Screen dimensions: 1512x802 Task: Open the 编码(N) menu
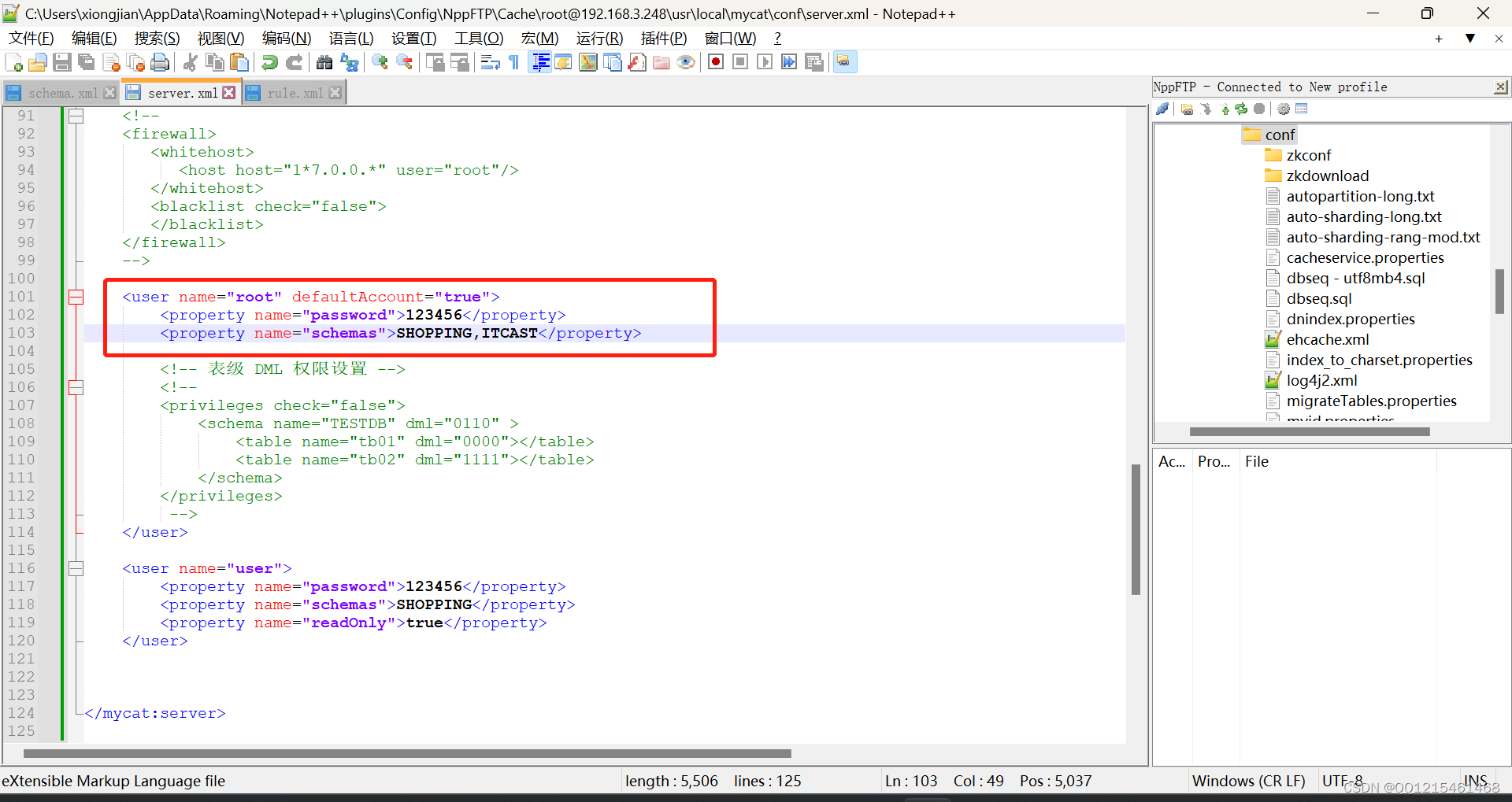pyautogui.click(x=287, y=38)
